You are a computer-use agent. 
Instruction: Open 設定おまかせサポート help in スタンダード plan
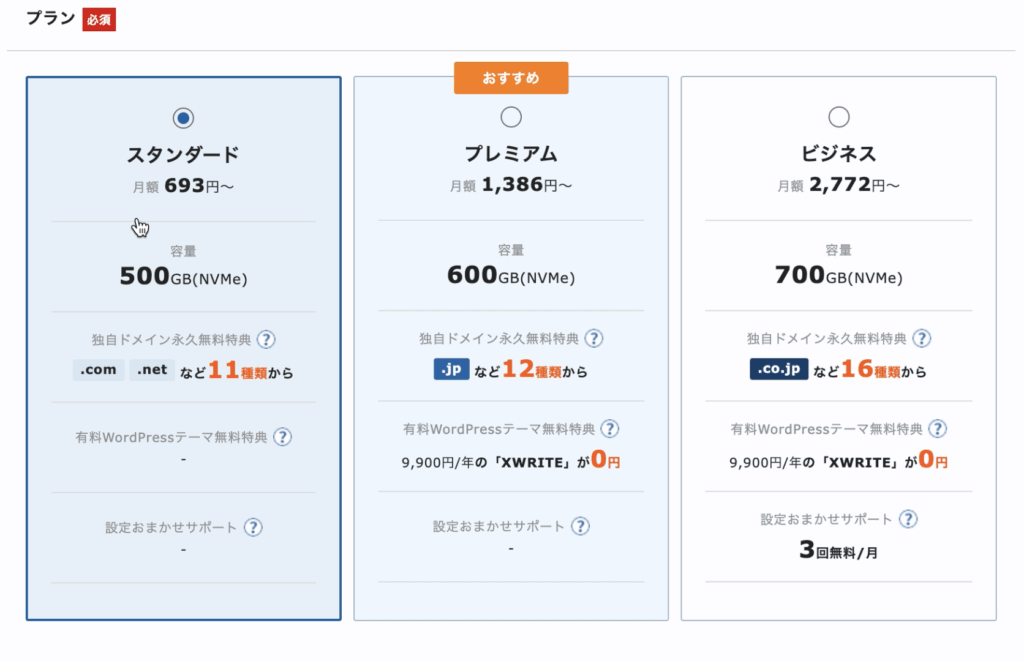click(253, 527)
